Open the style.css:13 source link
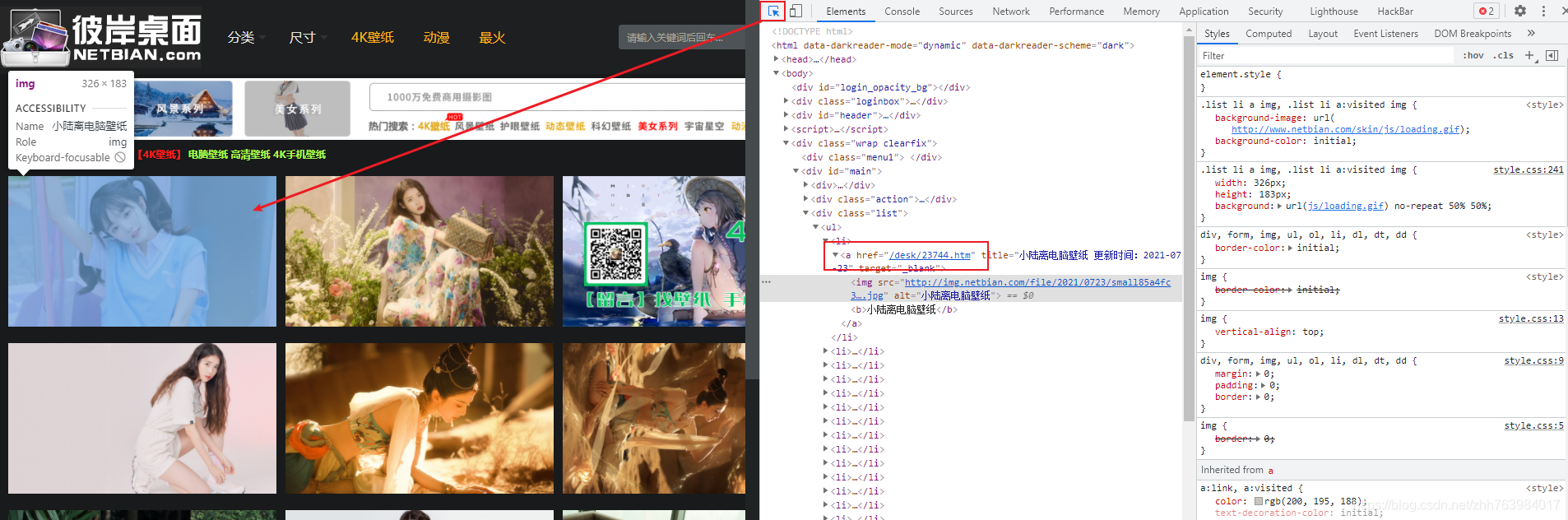The image size is (1568, 520). tap(1531, 318)
